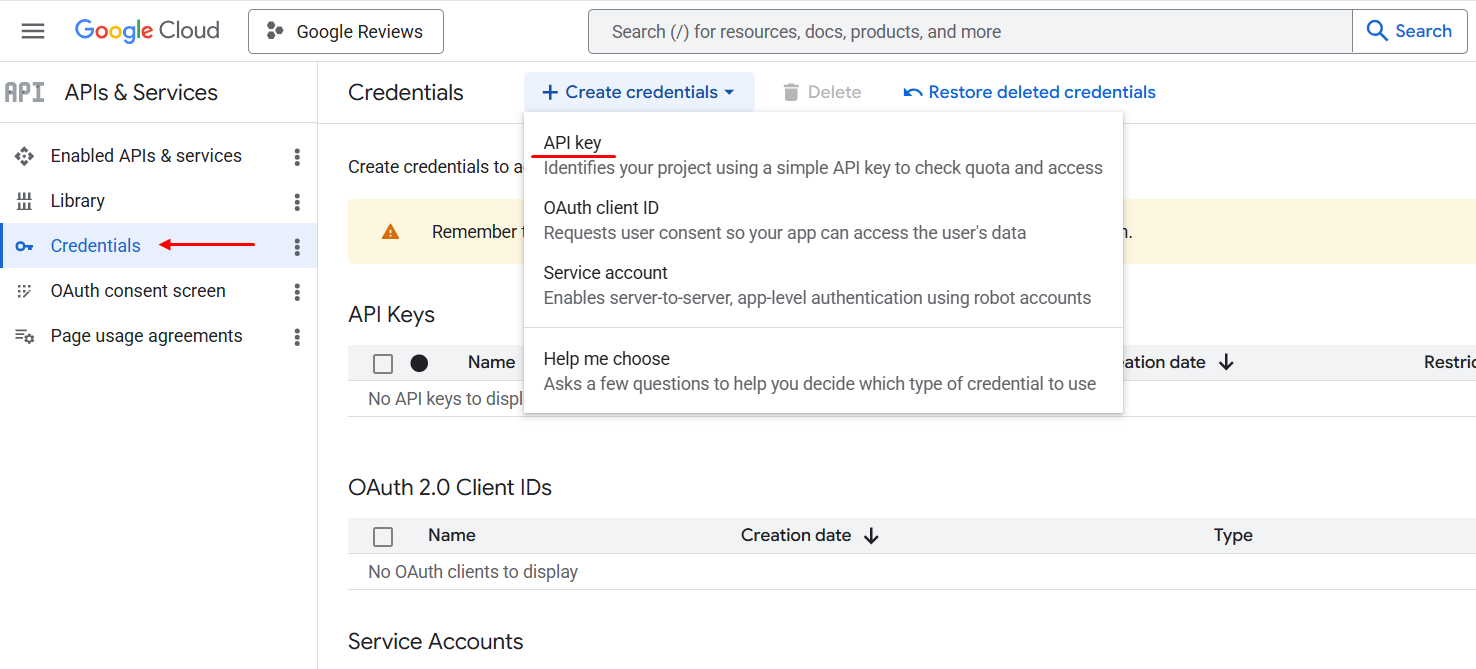The width and height of the screenshot is (1476, 669).
Task: Tick the OAuth 2.0 Client IDs checkbox
Action: point(383,537)
